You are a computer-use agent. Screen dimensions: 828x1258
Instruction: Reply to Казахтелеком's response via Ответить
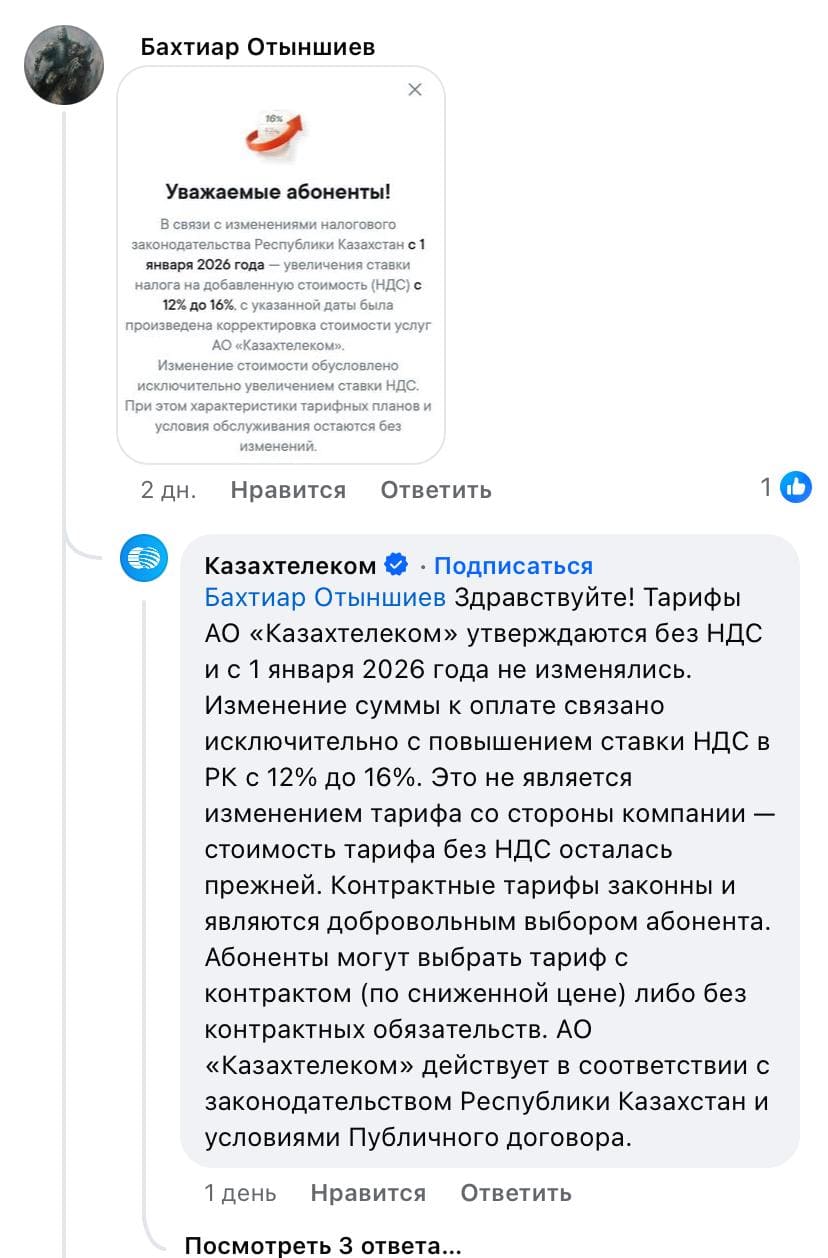click(516, 1193)
